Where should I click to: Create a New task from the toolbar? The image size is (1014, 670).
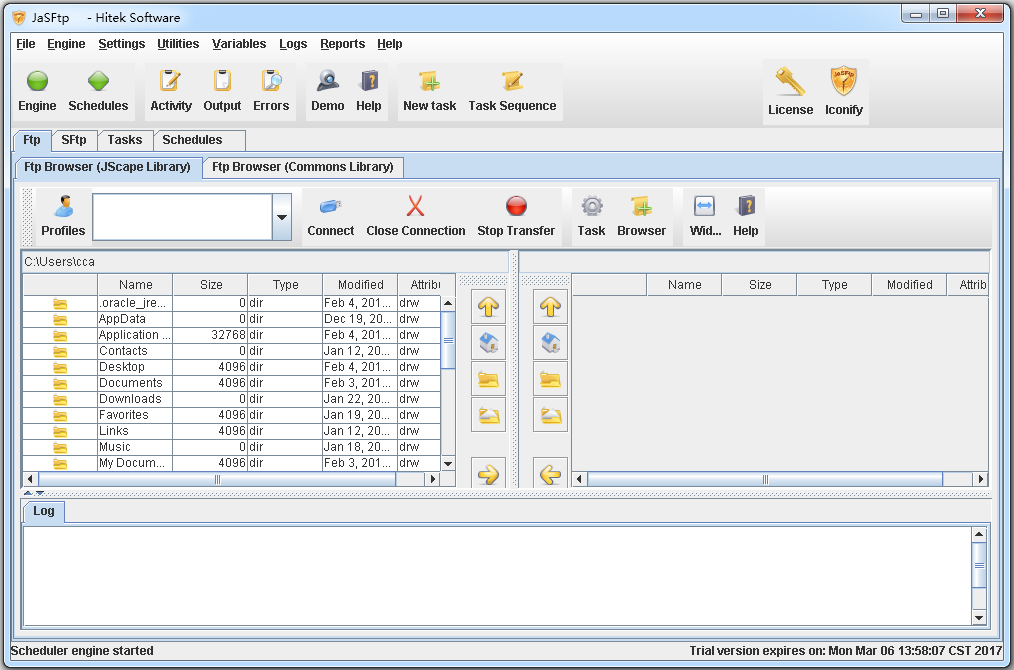[429, 90]
